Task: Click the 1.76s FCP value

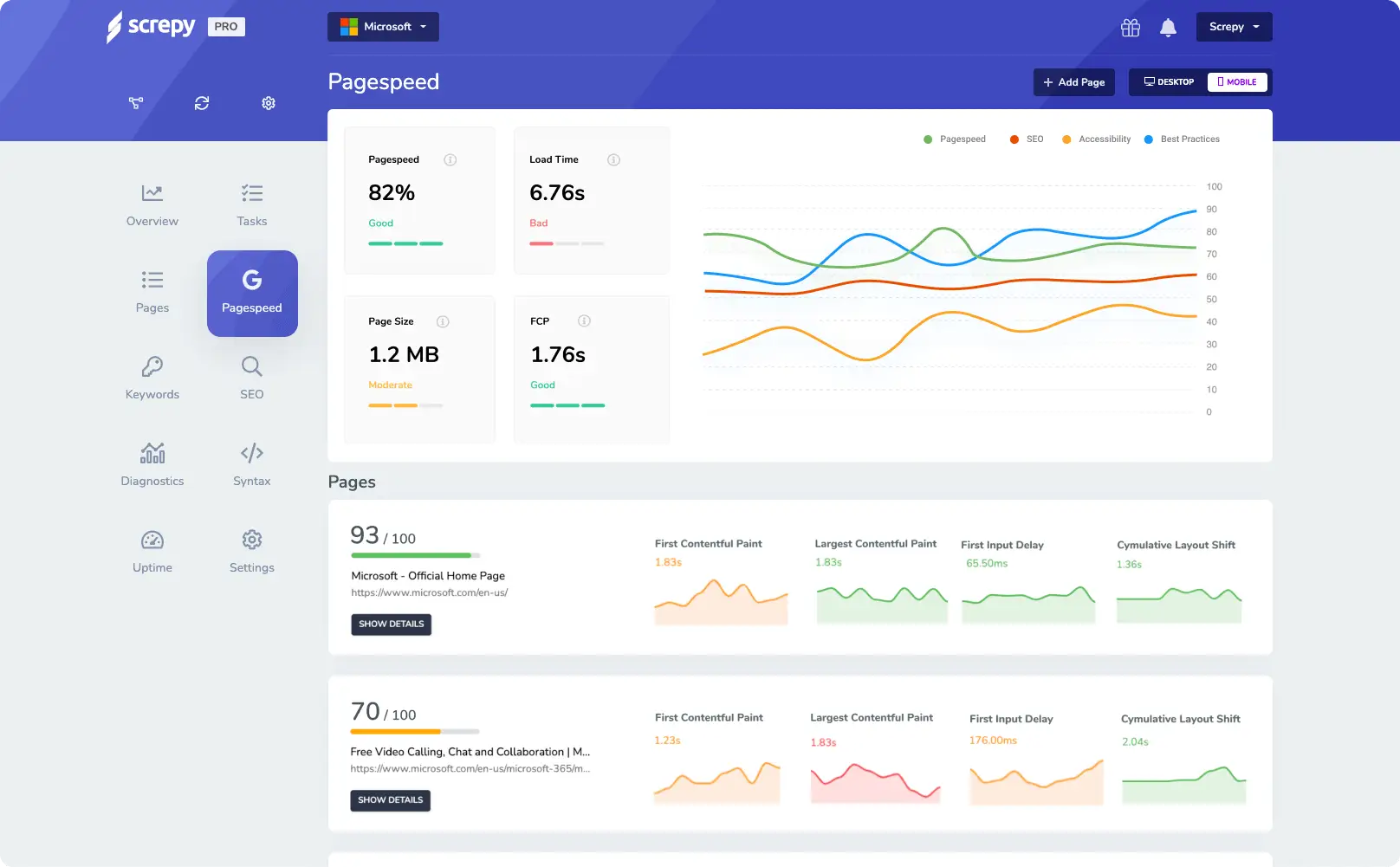Action: [558, 355]
